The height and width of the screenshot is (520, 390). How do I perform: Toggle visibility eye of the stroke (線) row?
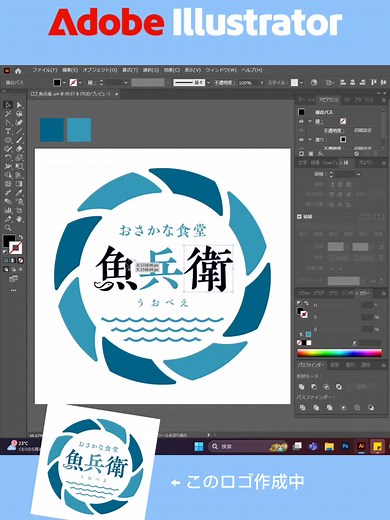coord(301,121)
